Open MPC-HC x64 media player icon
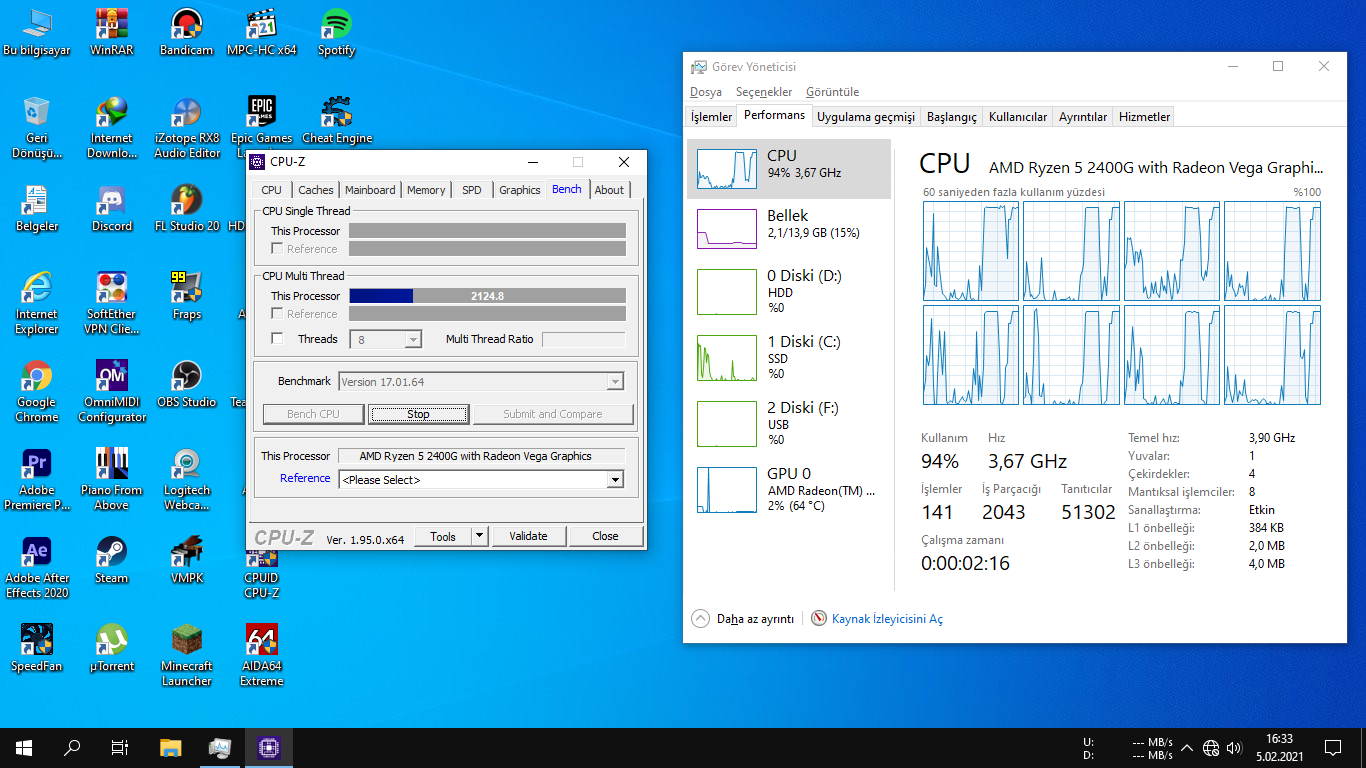 (x=261, y=32)
